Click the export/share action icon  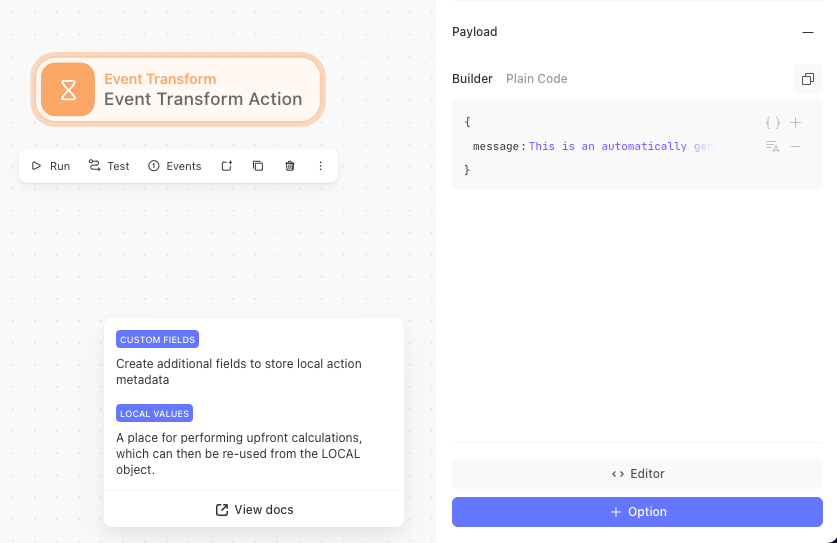coord(227,166)
